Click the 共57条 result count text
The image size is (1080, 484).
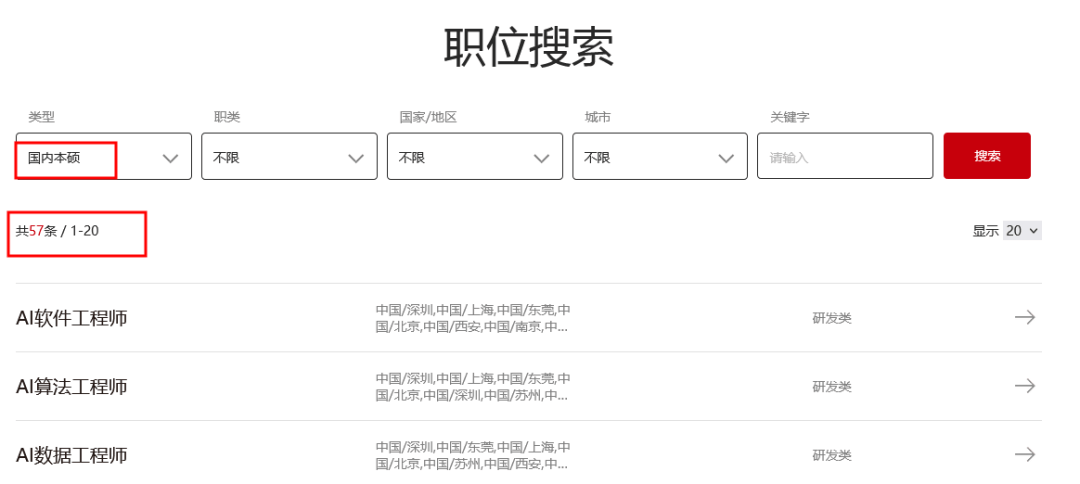(36, 231)
